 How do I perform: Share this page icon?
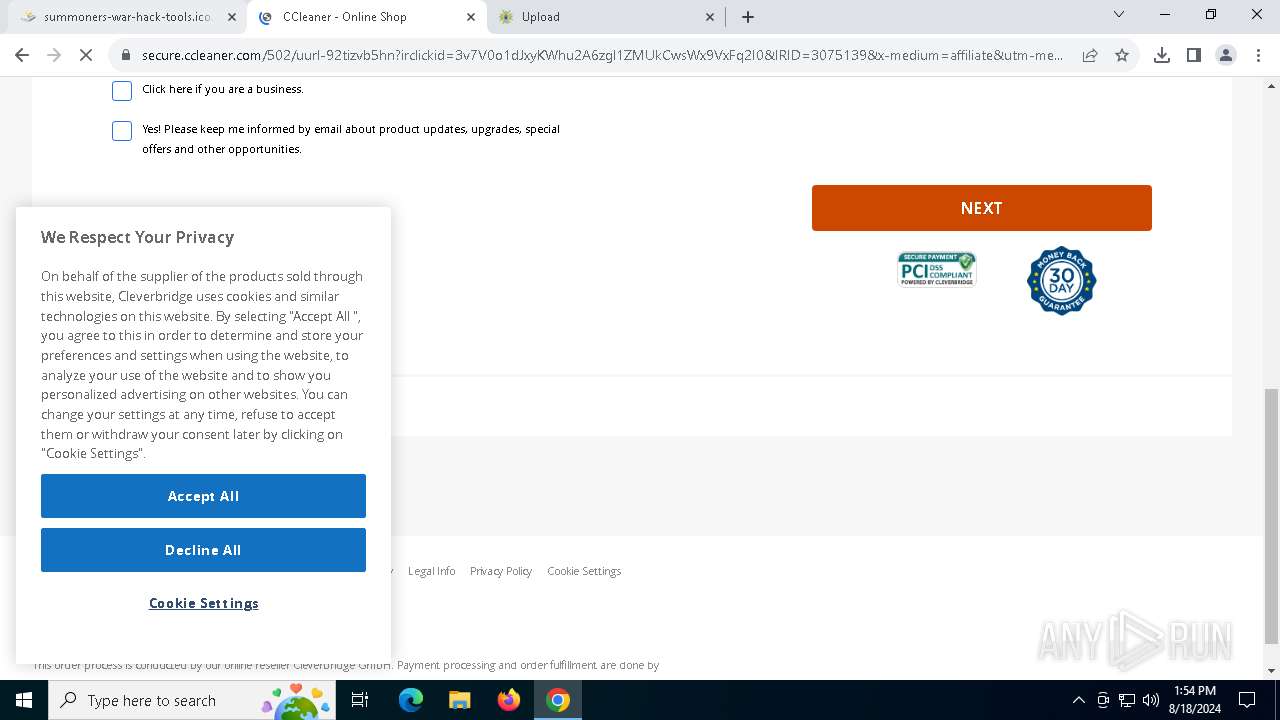[x=1090, y=56]
